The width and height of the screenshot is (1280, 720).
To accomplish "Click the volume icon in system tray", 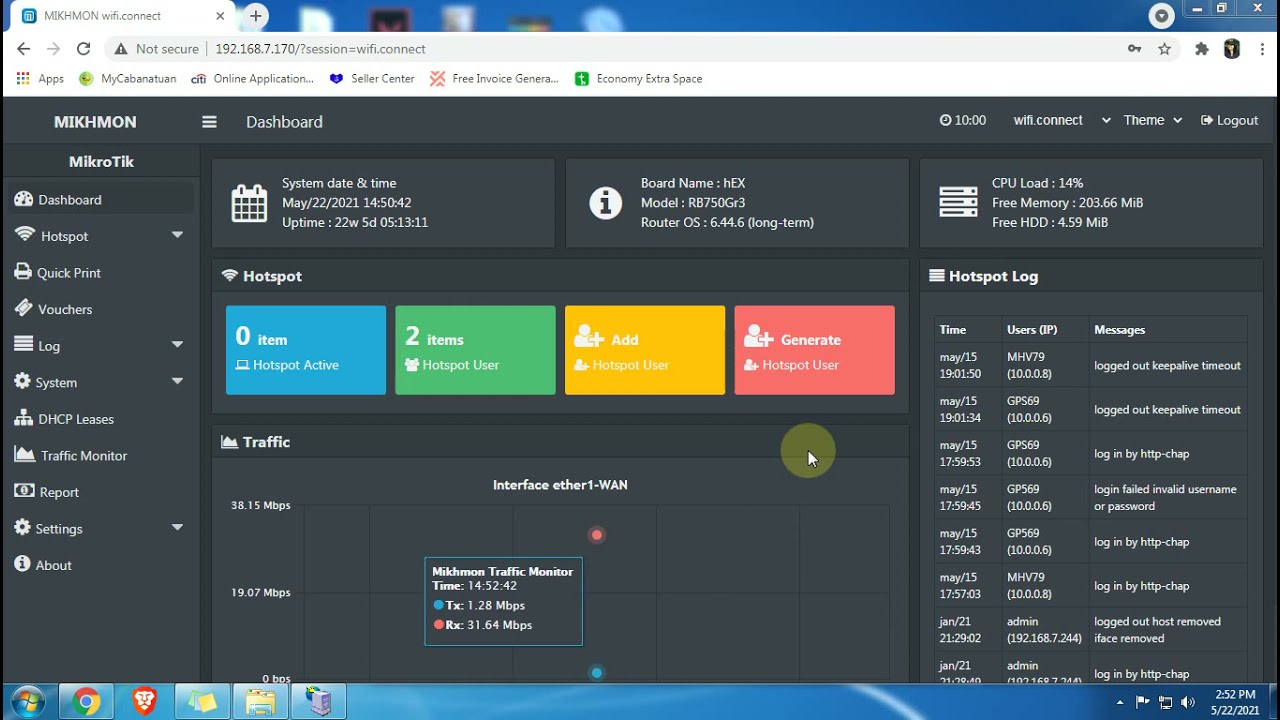I will click(x=1188, y=702).
